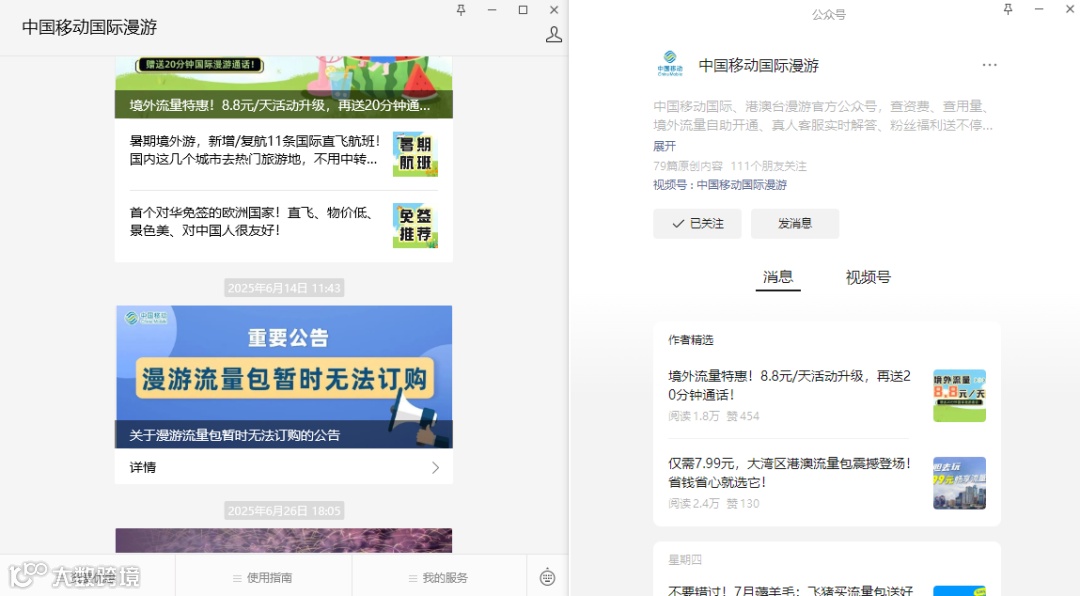Click the 111个朋友关注 text
Viewport: 1080px width, 596px height.
point(769,166)
